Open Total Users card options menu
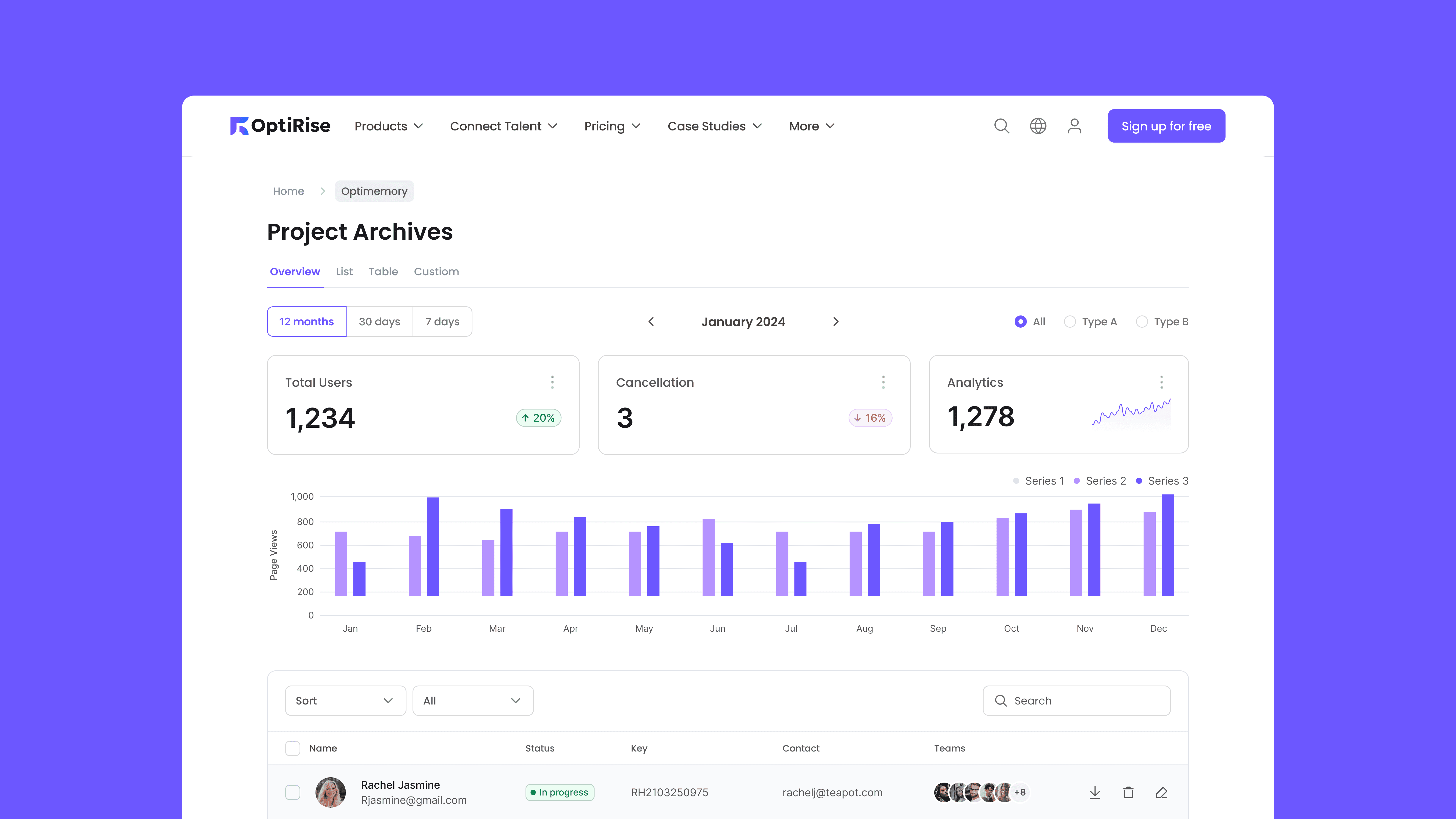Screen dimensions: 1456x819 tap(552, 382)
